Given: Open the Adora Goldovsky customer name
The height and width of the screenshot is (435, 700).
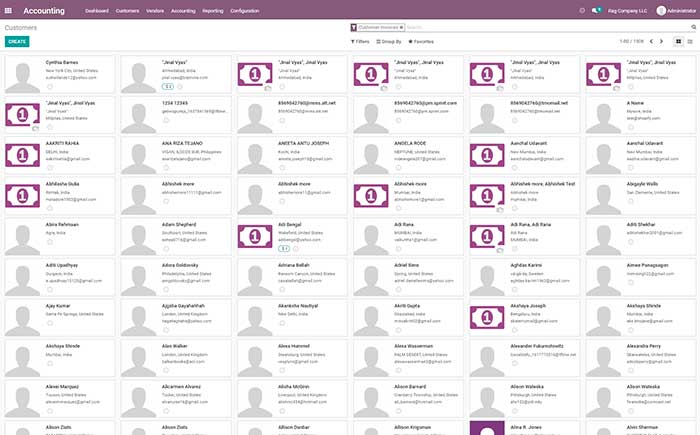Looking at the screenshot, I should click(180, 265).
